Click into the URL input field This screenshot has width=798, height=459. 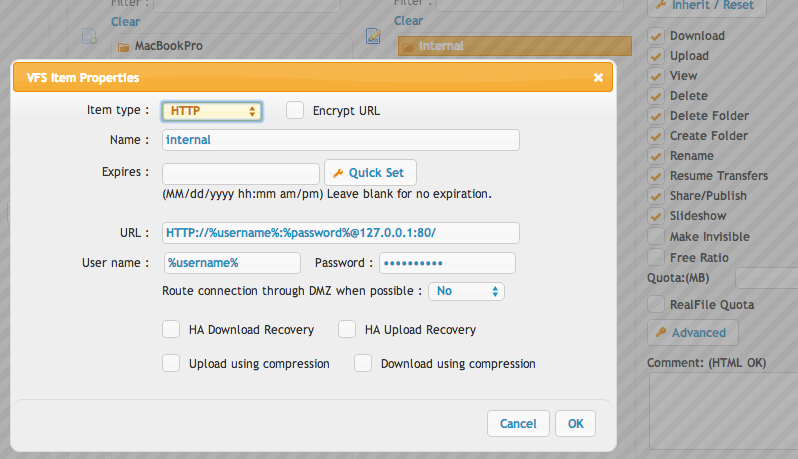[340, 233]
